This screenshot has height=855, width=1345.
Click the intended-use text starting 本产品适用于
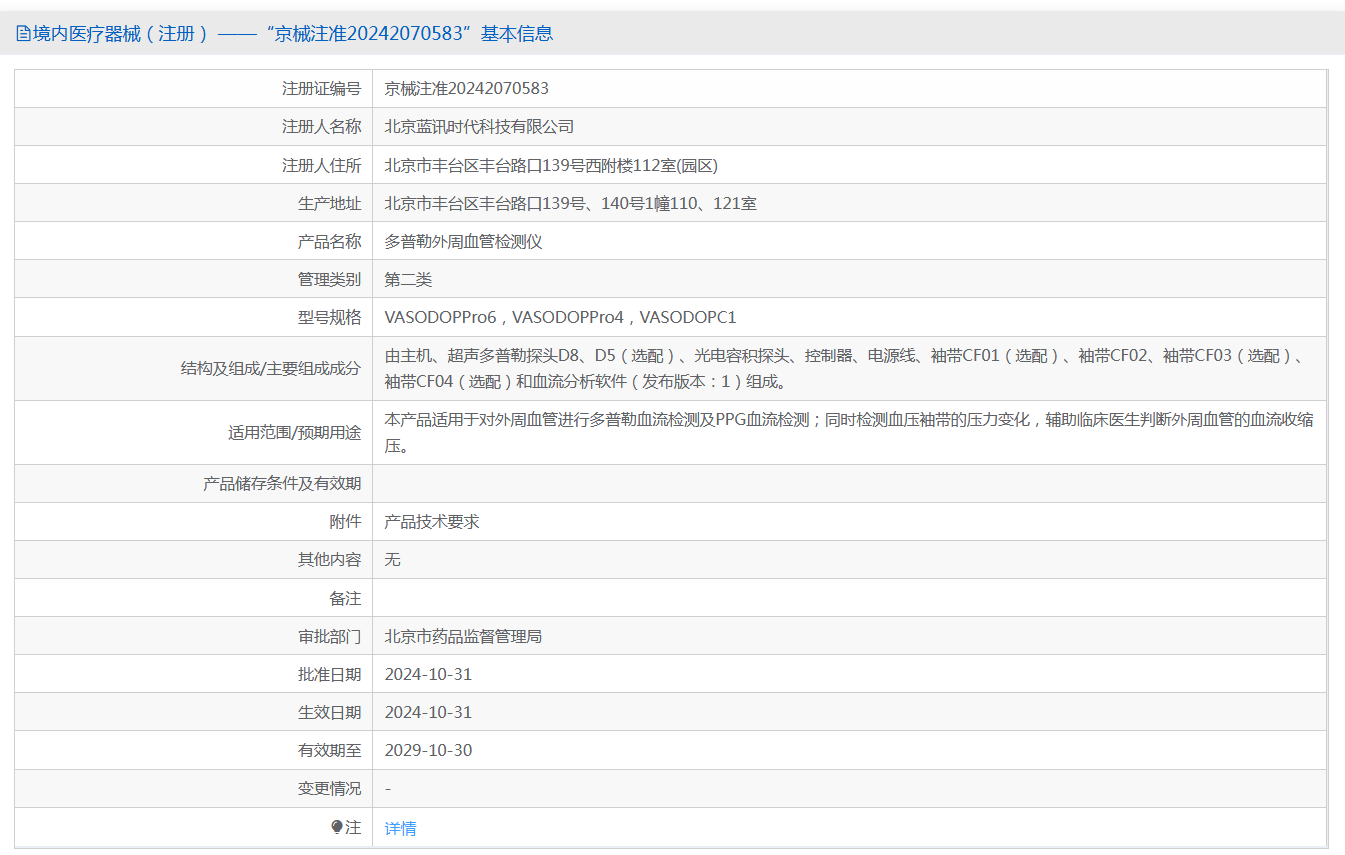(x=849, y=432)
